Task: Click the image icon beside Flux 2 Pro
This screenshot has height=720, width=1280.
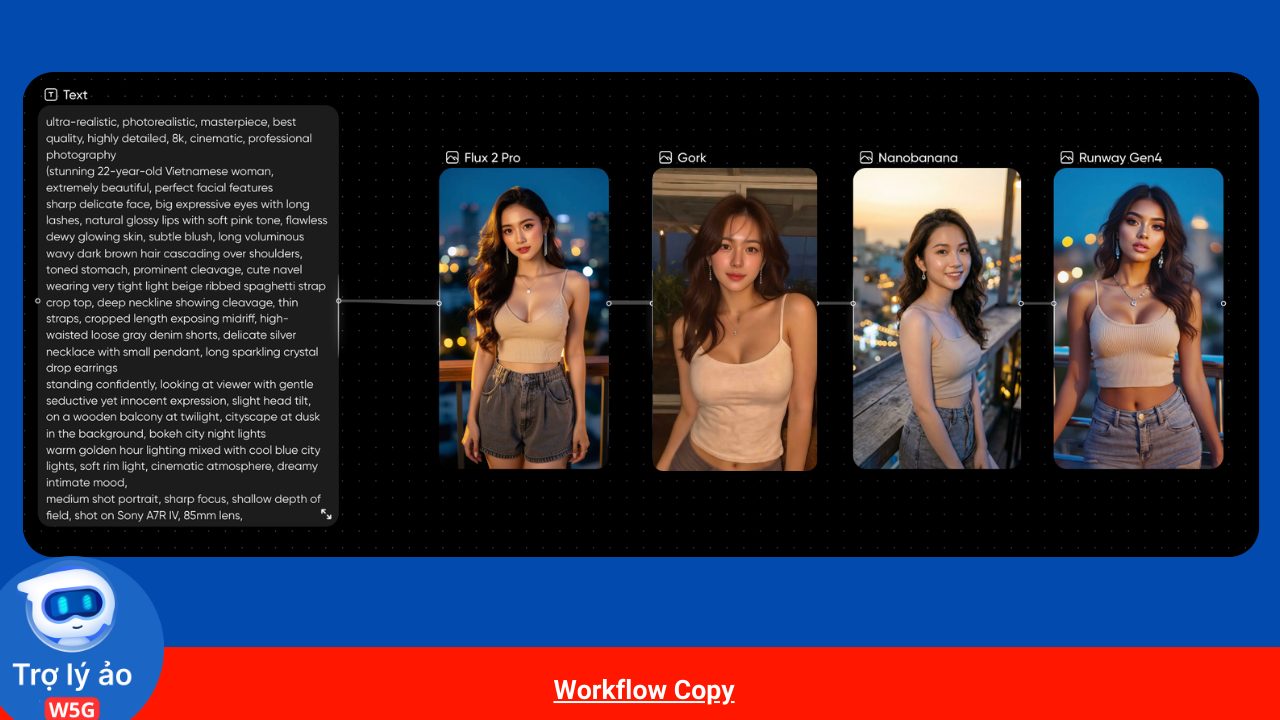Action: coord(452,158)
